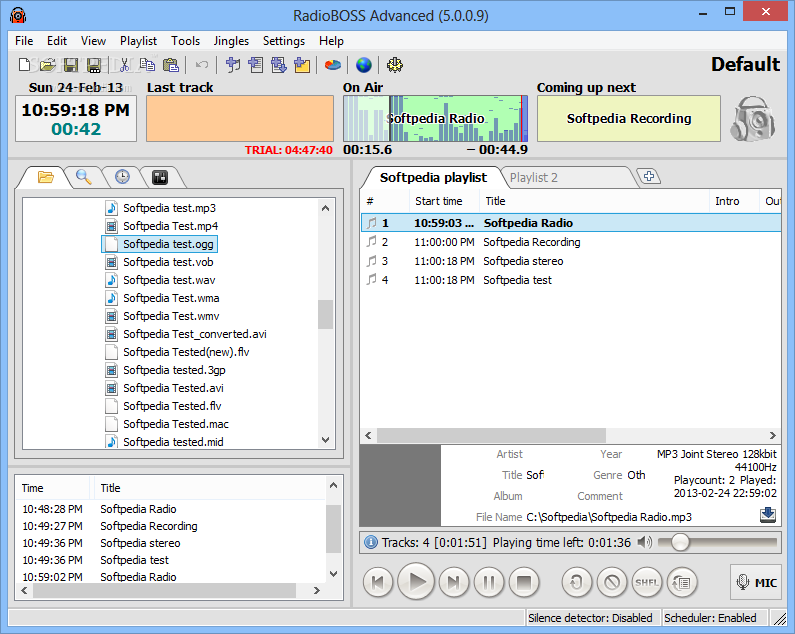Select Softpedia test.ogg in file browser

tap(160, 244)
